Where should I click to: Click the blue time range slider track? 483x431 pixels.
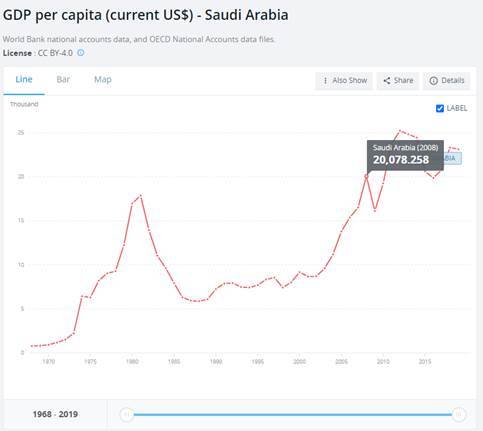pos(293,415)
